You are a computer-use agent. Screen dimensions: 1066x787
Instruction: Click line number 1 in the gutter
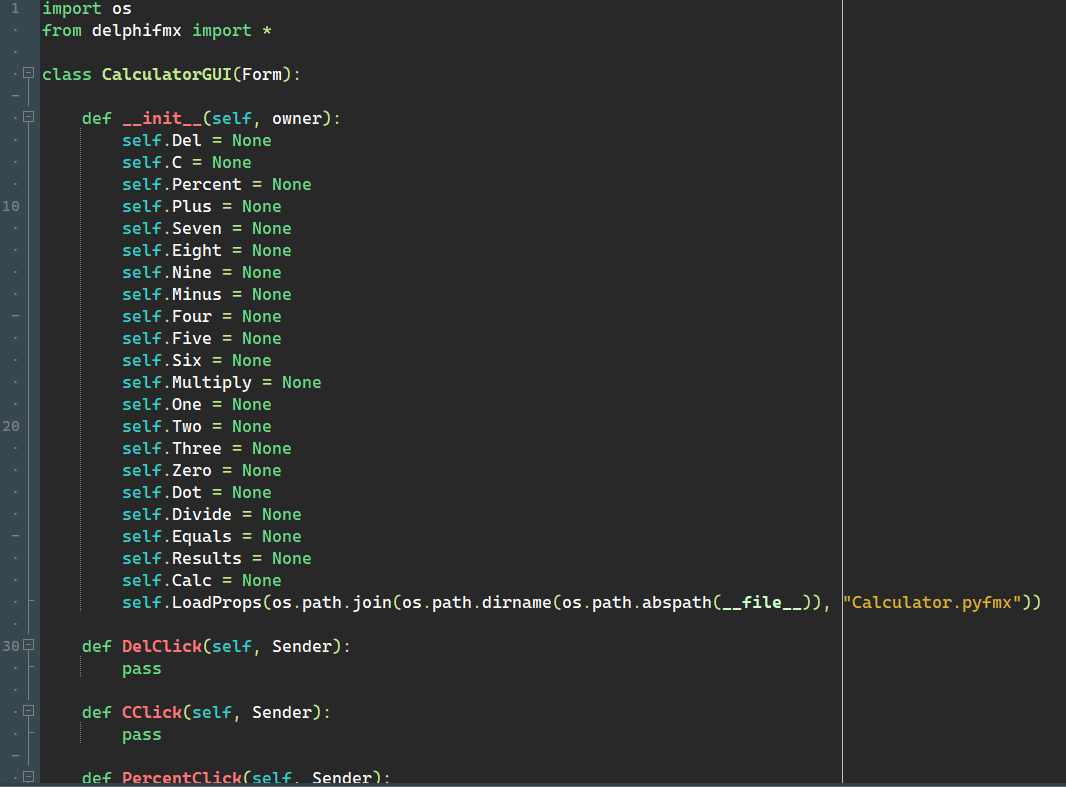click(x=15, y=9)
